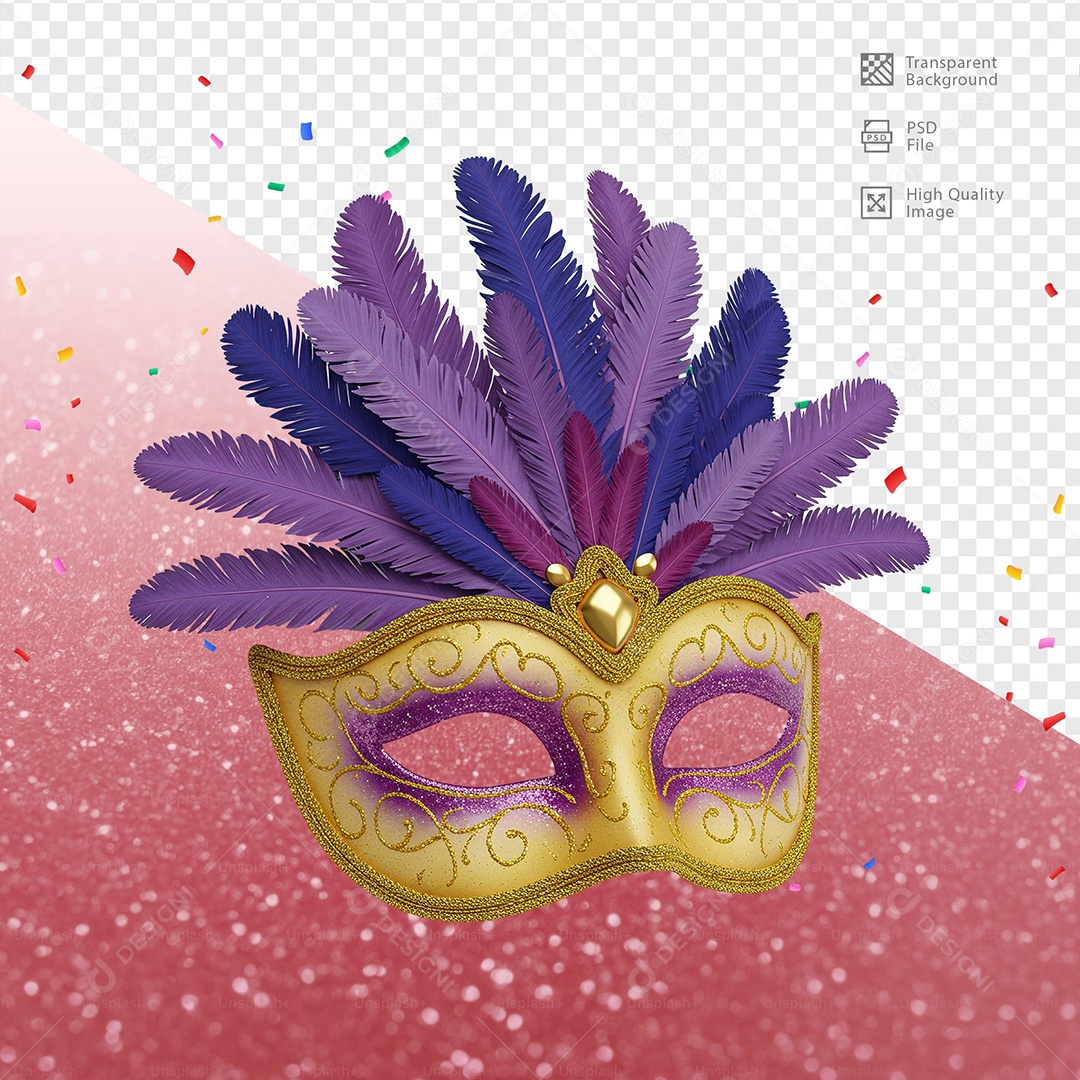
Task: Select the "Transparent Background" text label
Action: 951,71
